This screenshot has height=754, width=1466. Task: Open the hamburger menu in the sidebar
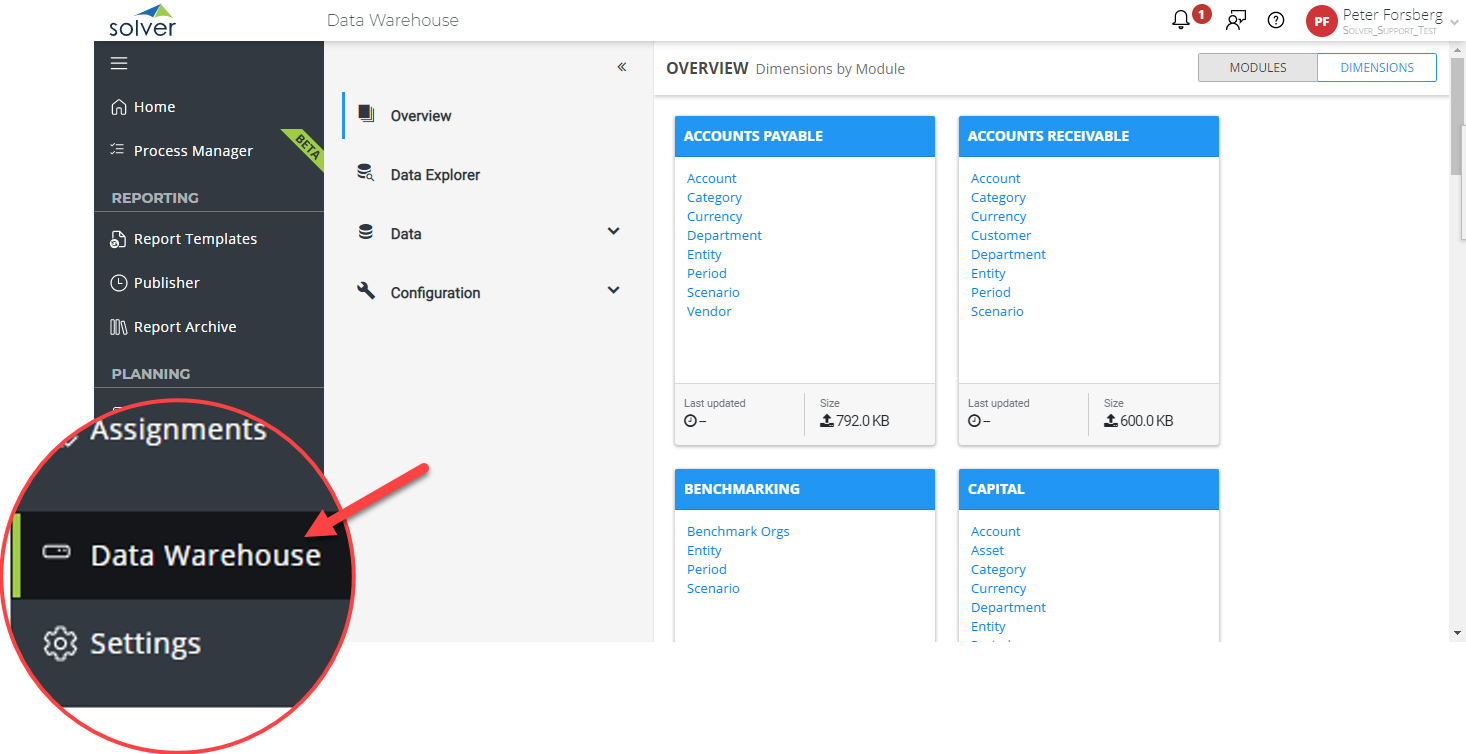point(119,64)
